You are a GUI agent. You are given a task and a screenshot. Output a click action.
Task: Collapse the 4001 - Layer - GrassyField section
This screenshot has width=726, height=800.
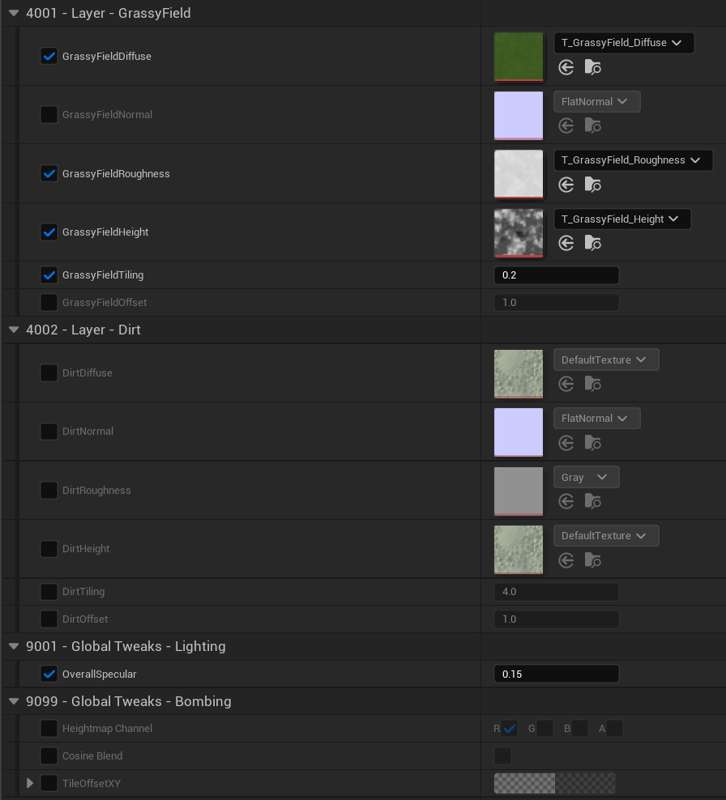(14, 14)
